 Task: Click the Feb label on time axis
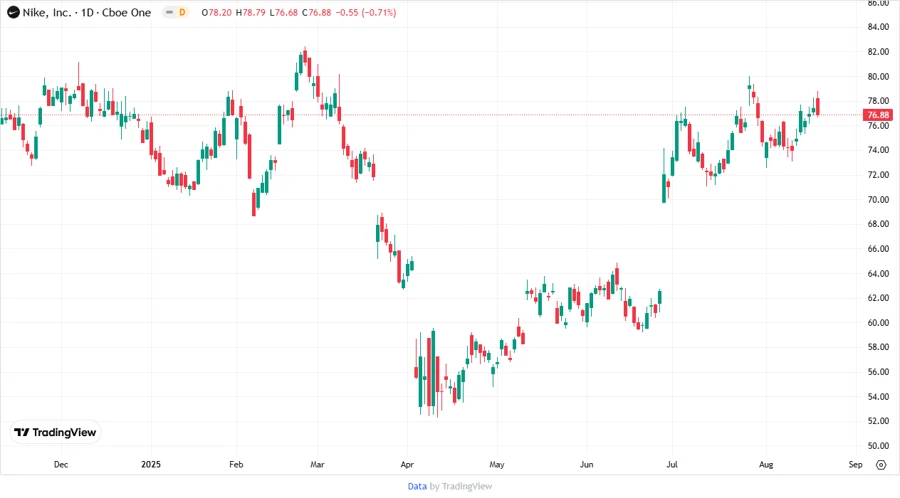pos(236,465)
